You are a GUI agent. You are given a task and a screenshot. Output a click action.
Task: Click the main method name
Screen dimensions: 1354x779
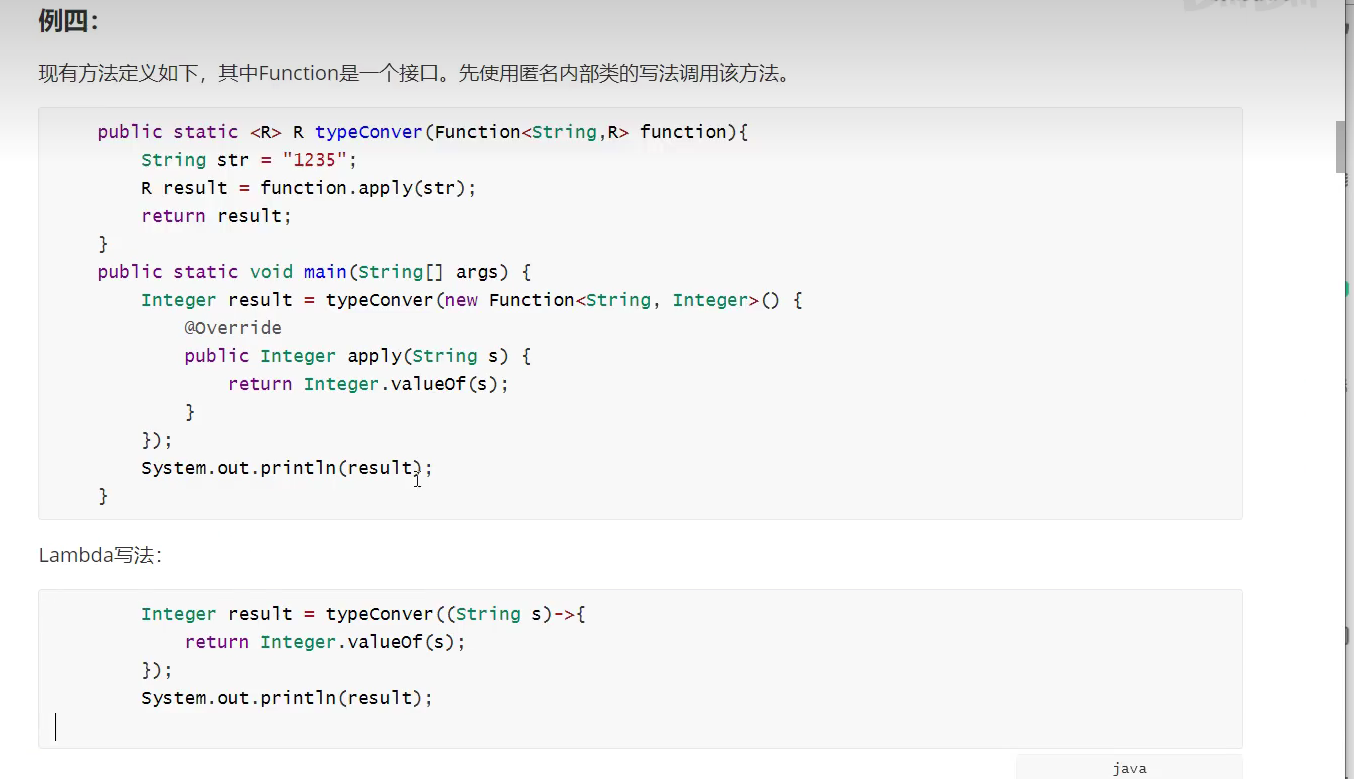coord(325,272)
